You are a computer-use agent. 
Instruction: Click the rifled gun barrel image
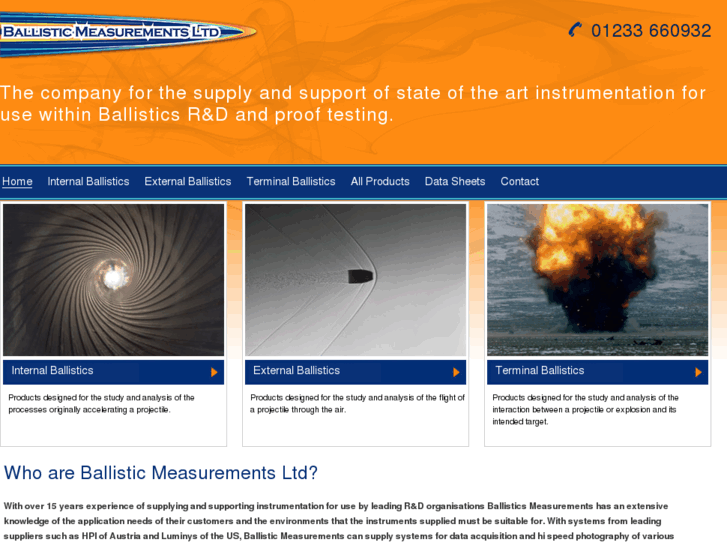(114, 280)
